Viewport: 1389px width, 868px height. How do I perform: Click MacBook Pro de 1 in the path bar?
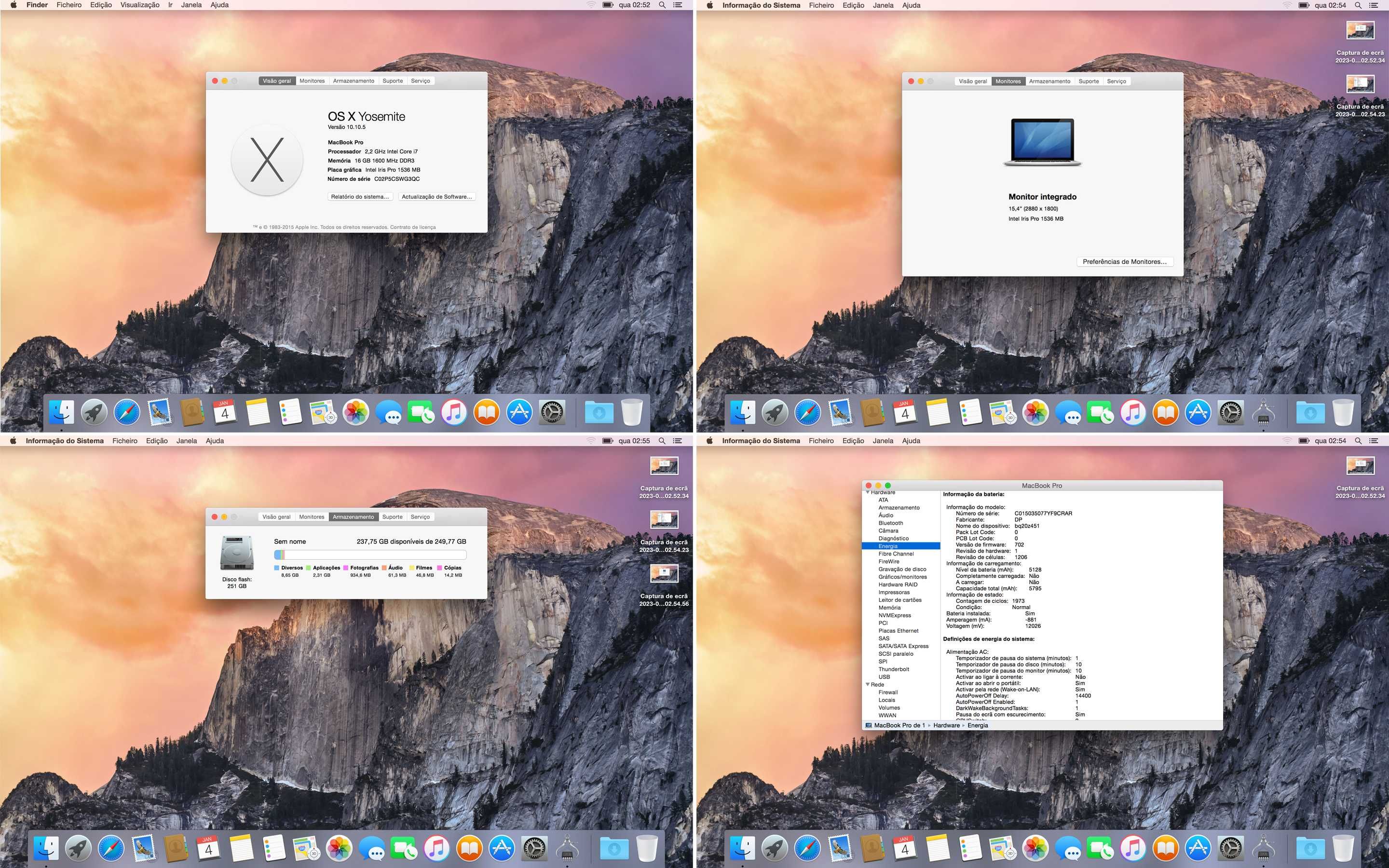899,726
